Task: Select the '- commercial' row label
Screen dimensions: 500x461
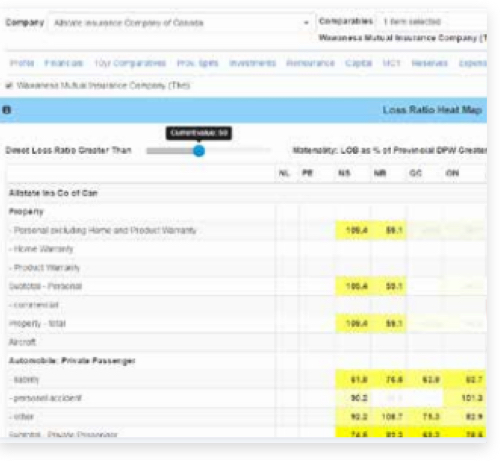Action: (34, 305)
